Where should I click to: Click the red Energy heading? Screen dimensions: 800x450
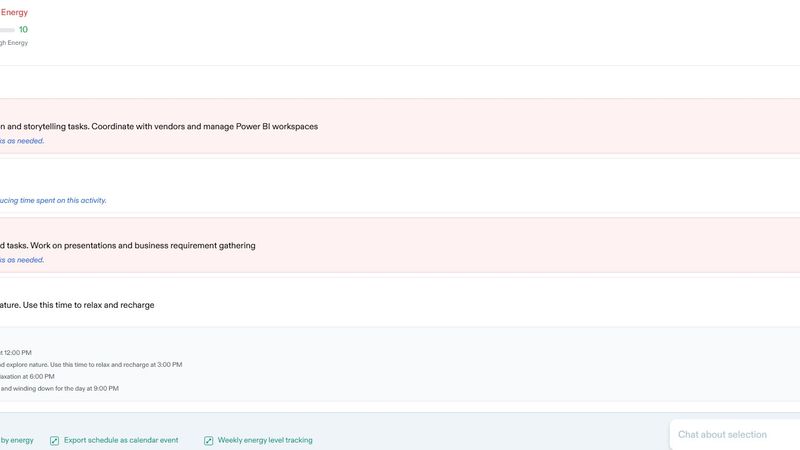tap(14, 12)
